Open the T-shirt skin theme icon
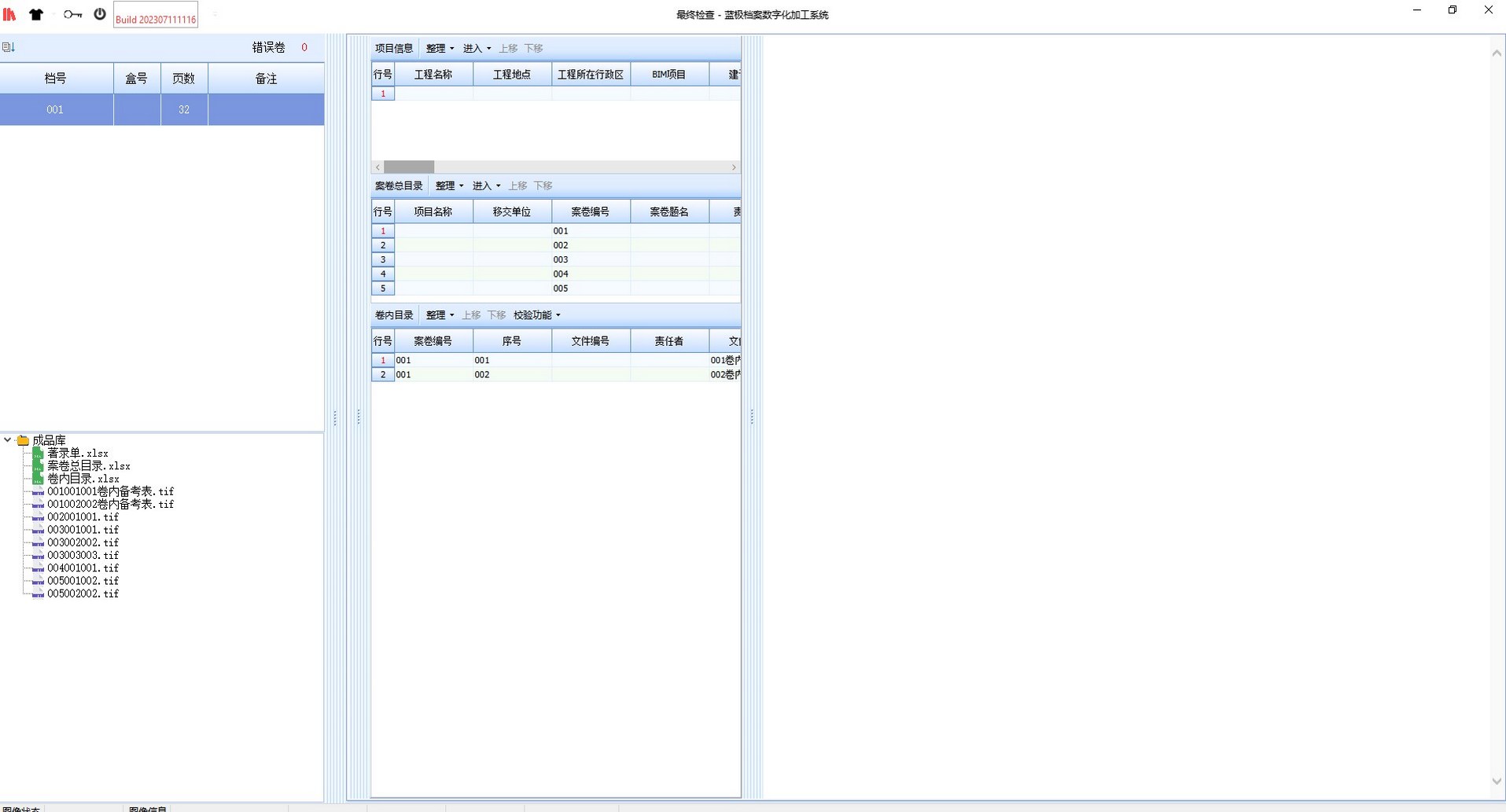The height and width of the screenshot is (812, 1506). [36, 14]
